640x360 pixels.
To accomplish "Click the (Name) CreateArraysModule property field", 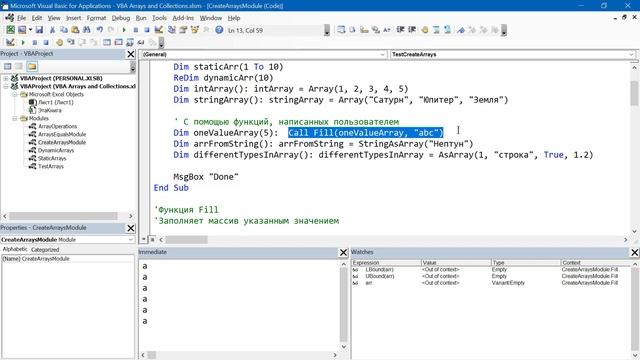I will pyautogui.click(x=67, y=259).
